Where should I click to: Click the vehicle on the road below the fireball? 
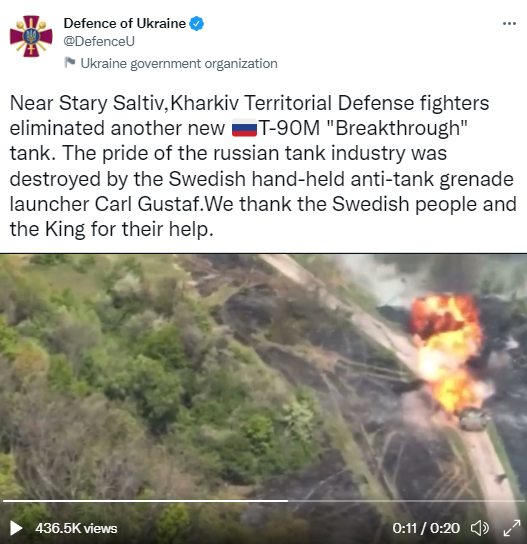click(474, 419)
